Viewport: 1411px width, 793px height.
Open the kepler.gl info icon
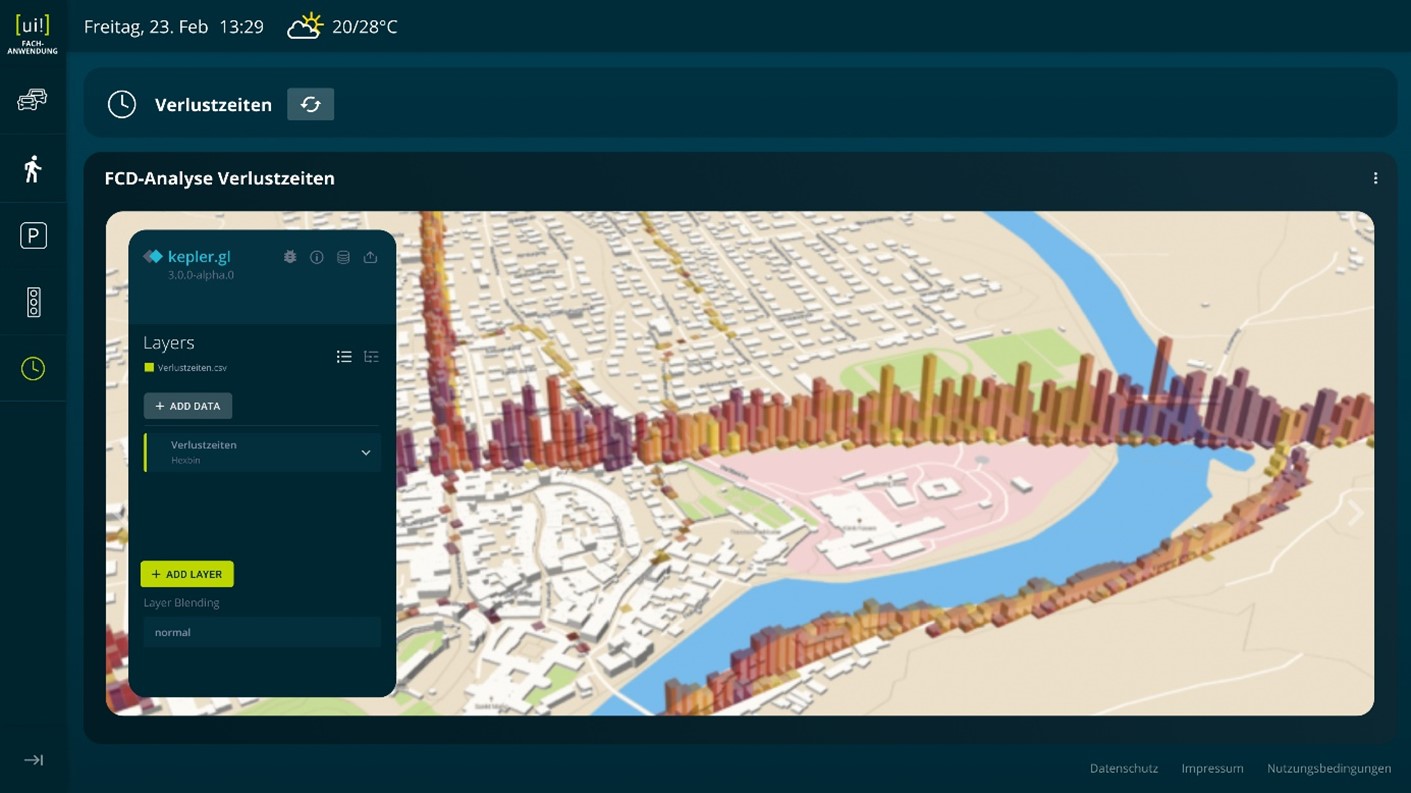[317, 257]
